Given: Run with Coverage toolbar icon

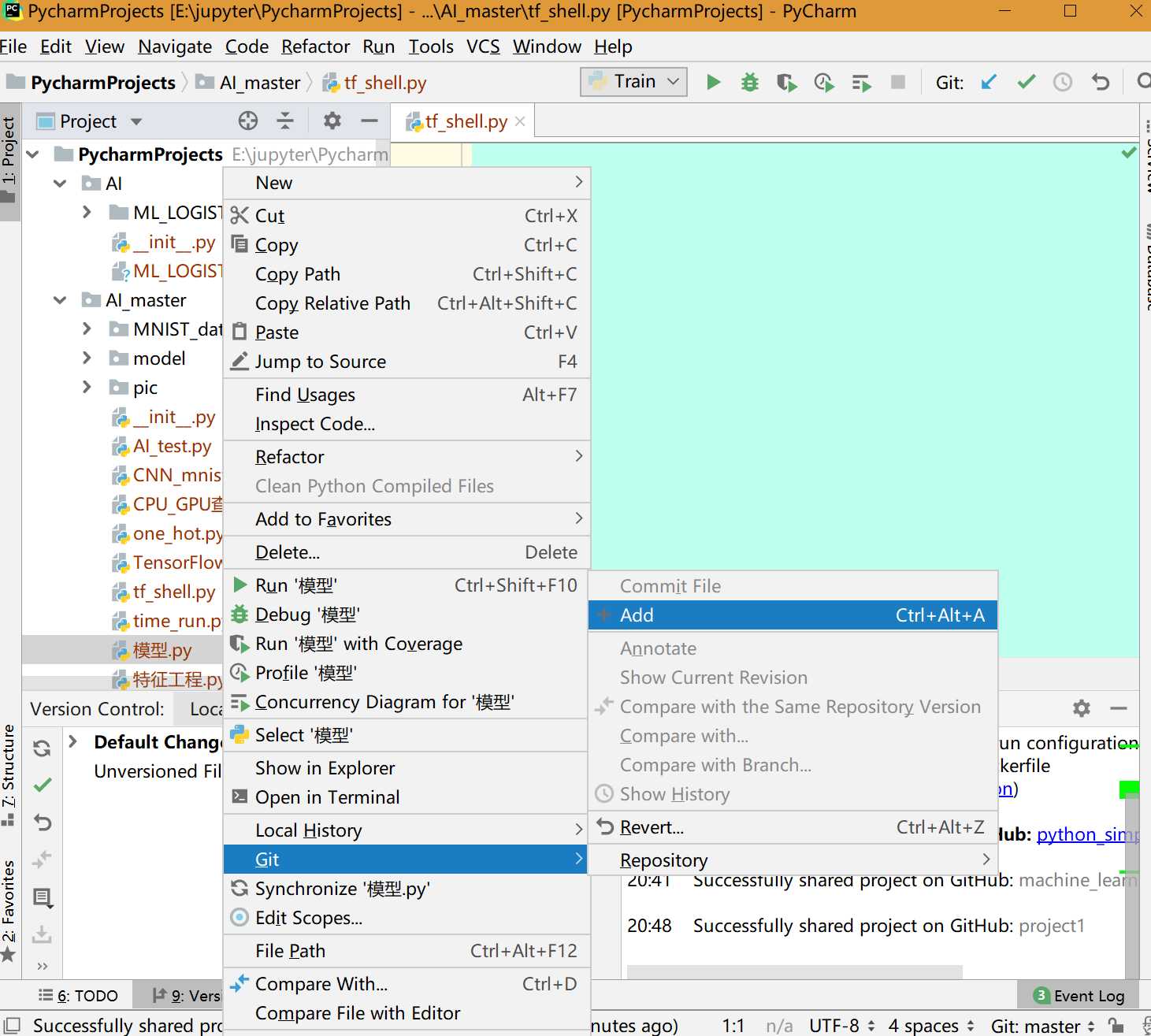Looking at the screenshot, I should click(x=786, y=82).
